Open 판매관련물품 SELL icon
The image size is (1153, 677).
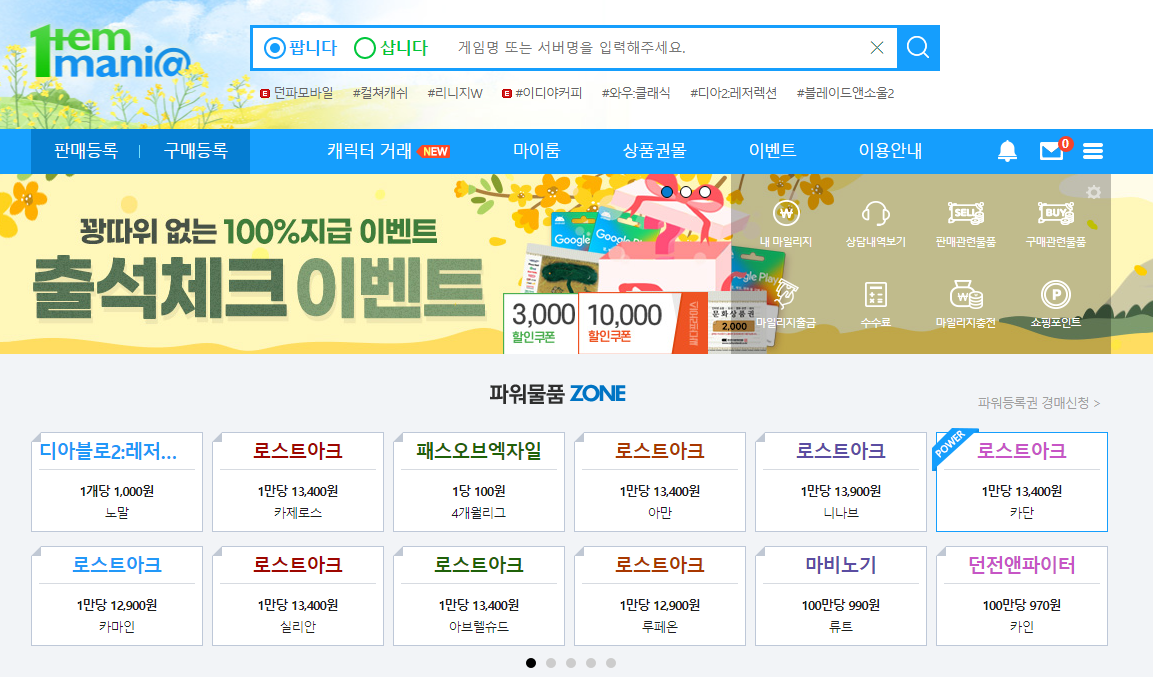tap(965, 214)
